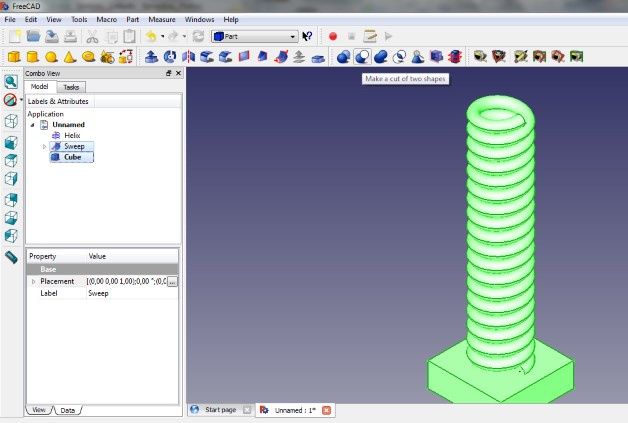Switch to the Tasks tab
The width and height of the screenshot is (628, 423).
[x=71, y=87]
